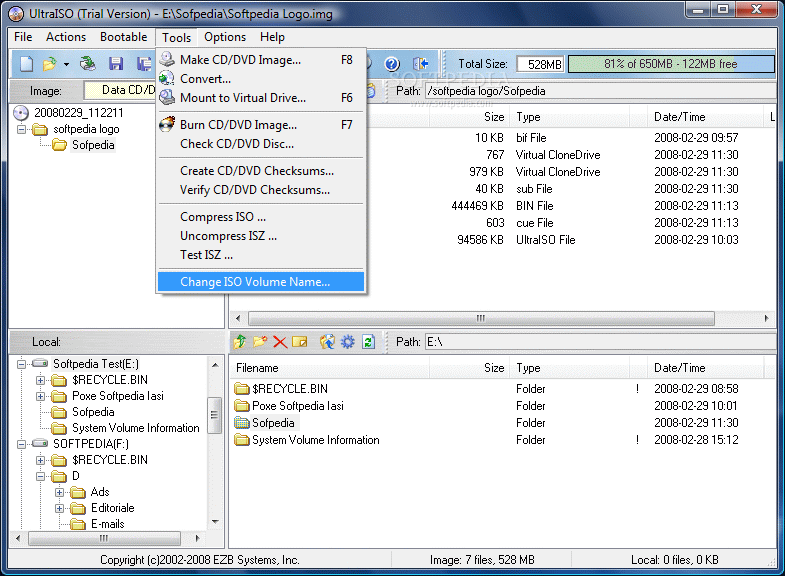Click the Total Size value box
Image resolution: width=785 pixels, height=576 pixels.
pos(540,64)
